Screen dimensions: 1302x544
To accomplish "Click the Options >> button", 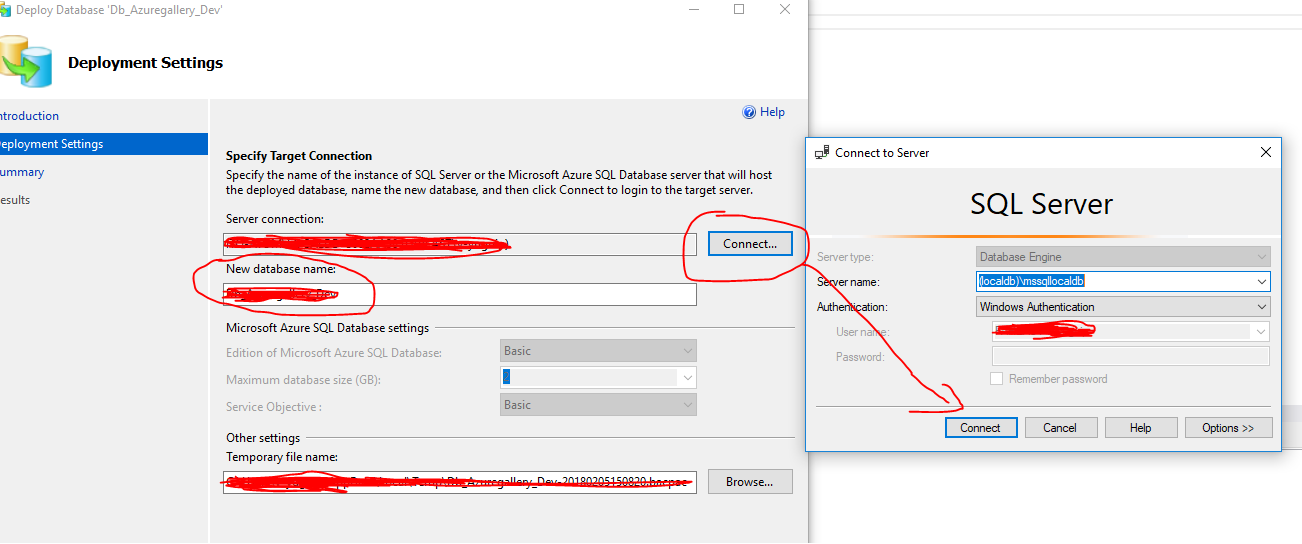I will (1229, 428).
